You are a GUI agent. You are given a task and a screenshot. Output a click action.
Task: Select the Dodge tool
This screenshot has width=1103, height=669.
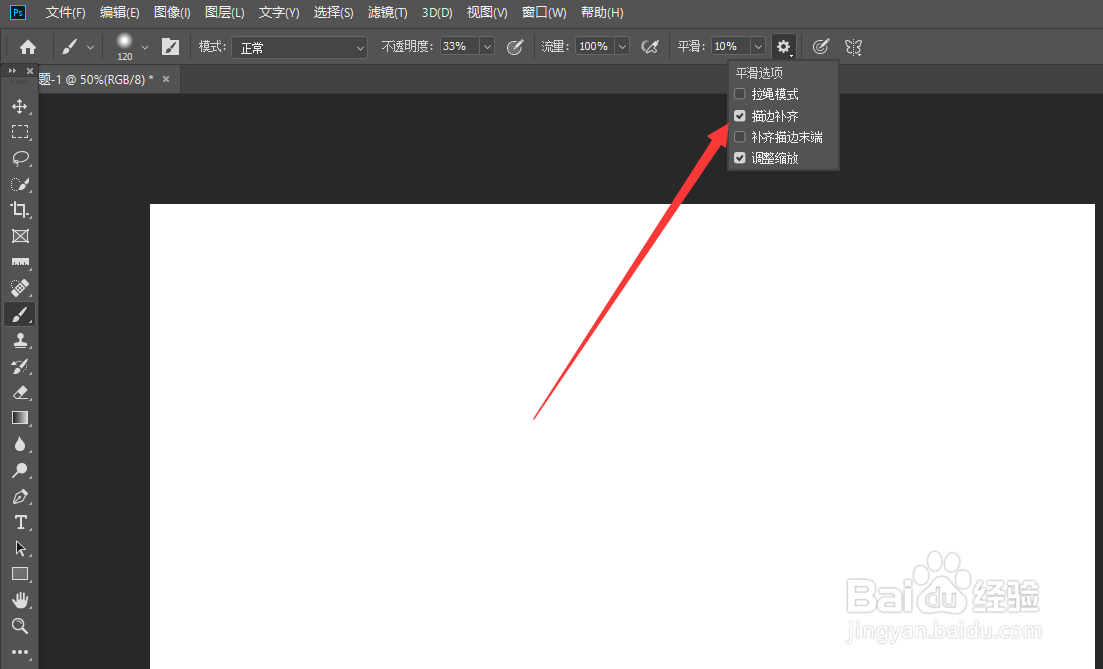(20, 470)
